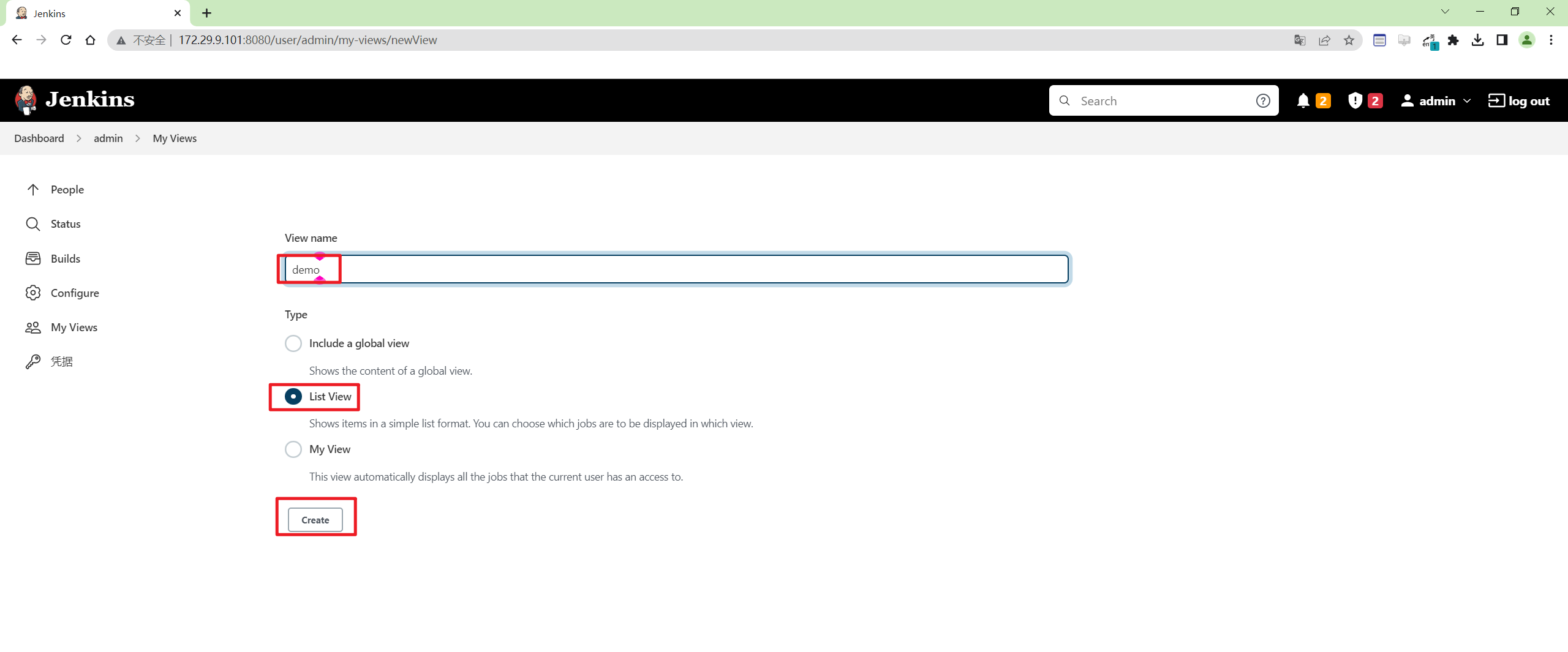Focus the View name text field
The width and height of the screenshot is (1568, 652).
pos(676,269)
